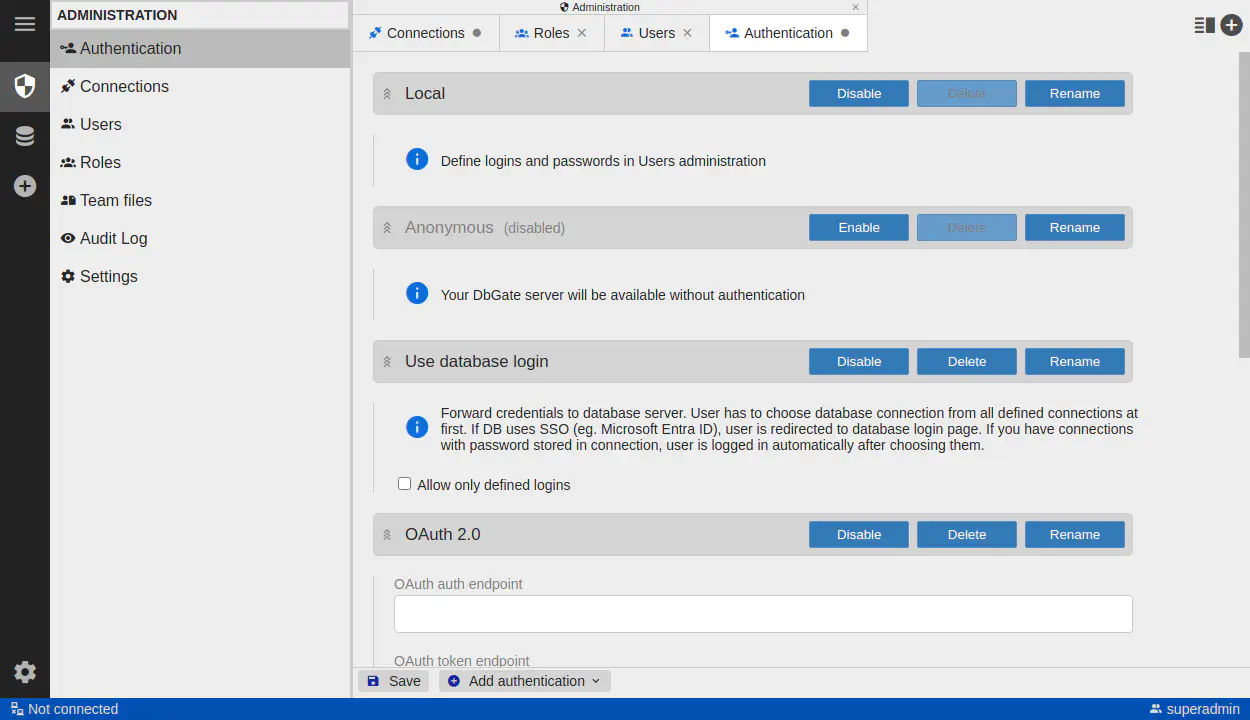This screenshot has width=1250, height=720.
Task: Open the settings gear in sidebar bottom
Action: (x=24, y=672)
